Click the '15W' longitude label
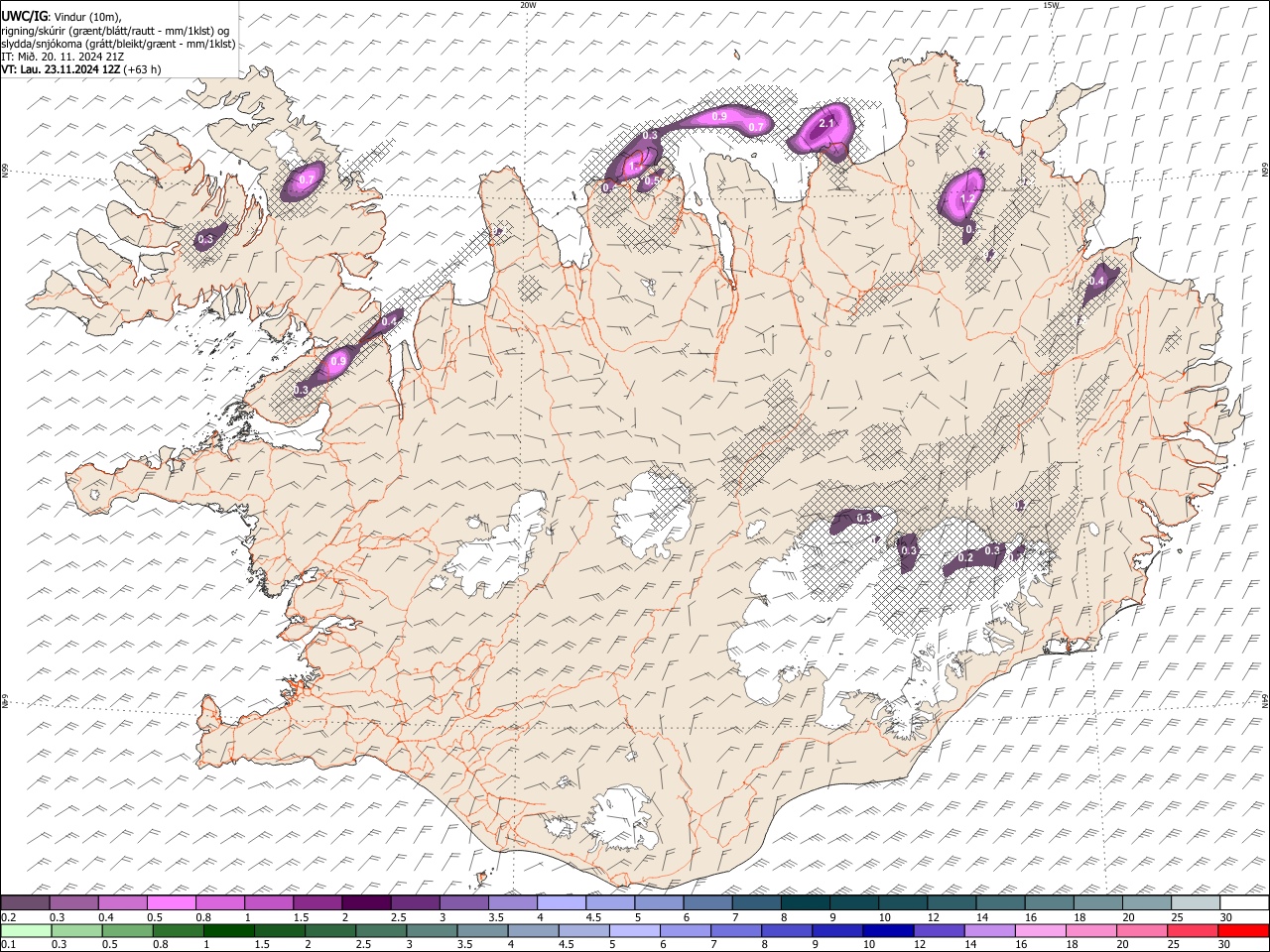The image size is (1270, 952). click(1050, 5)
